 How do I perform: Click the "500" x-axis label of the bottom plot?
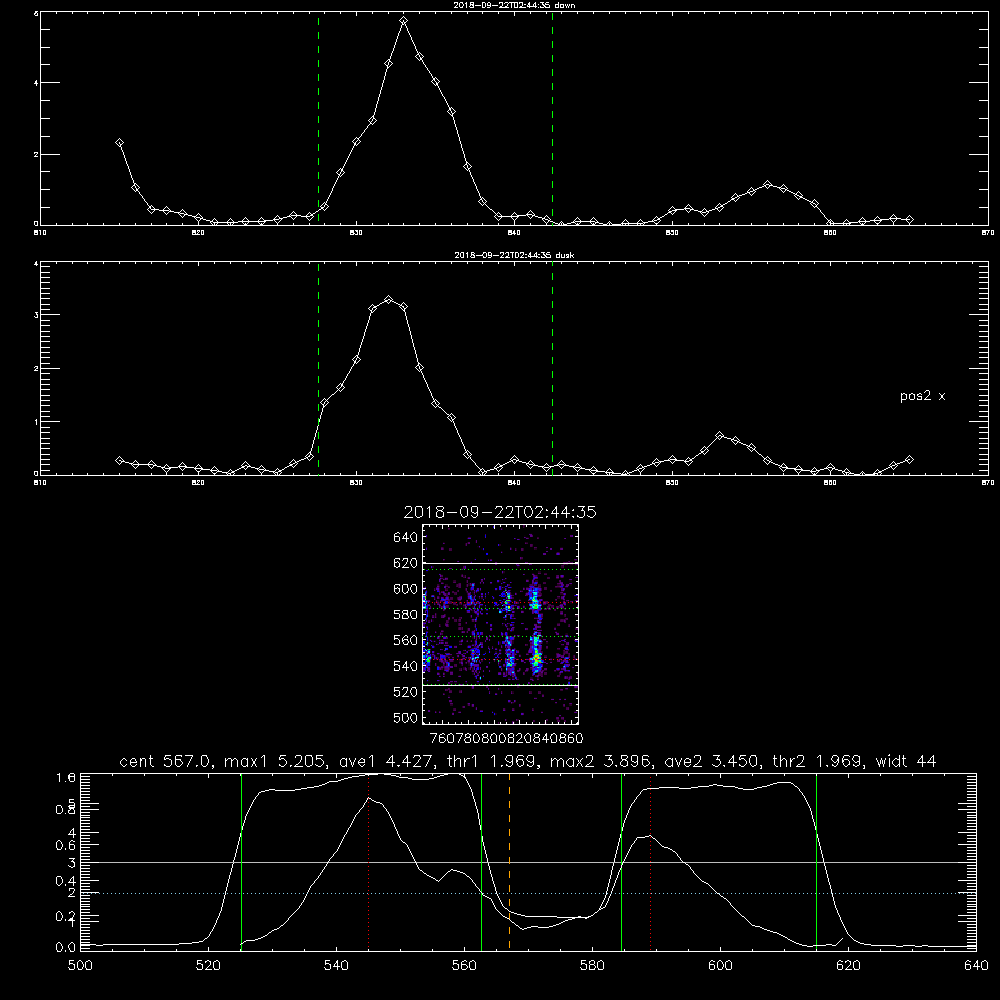80,966
